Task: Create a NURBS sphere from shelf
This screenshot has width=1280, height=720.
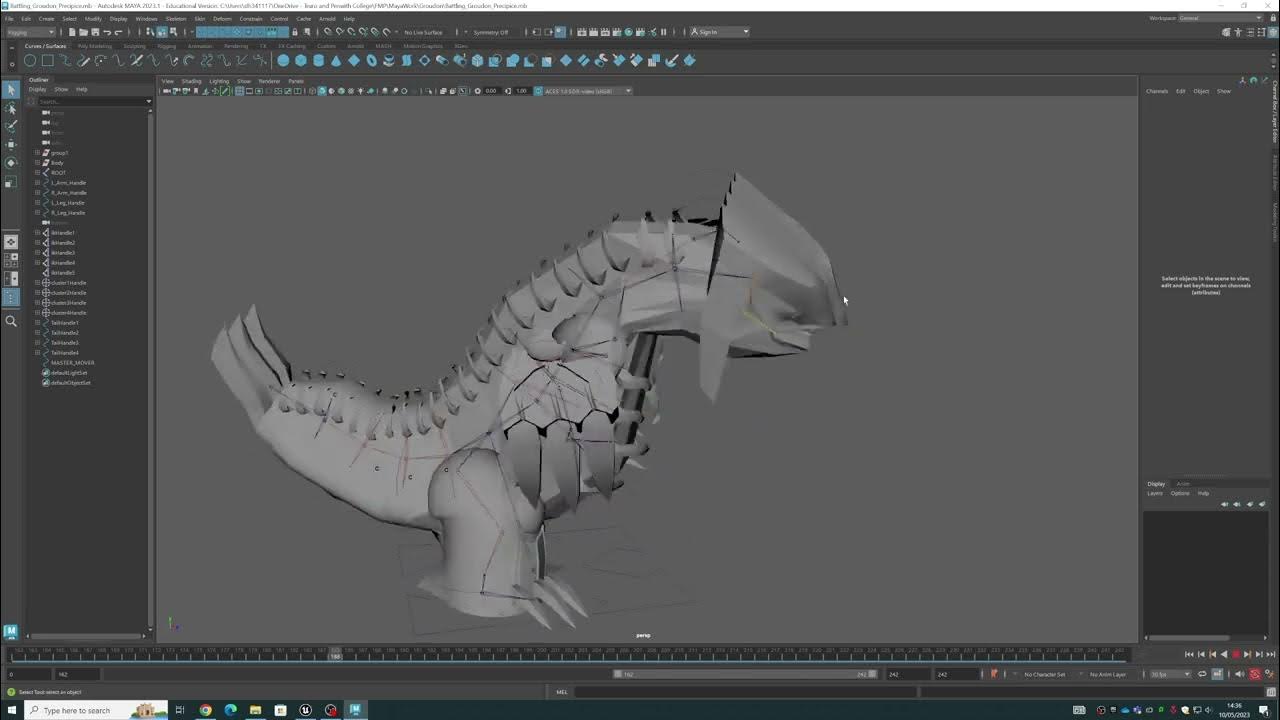Action: click(283, 61)
